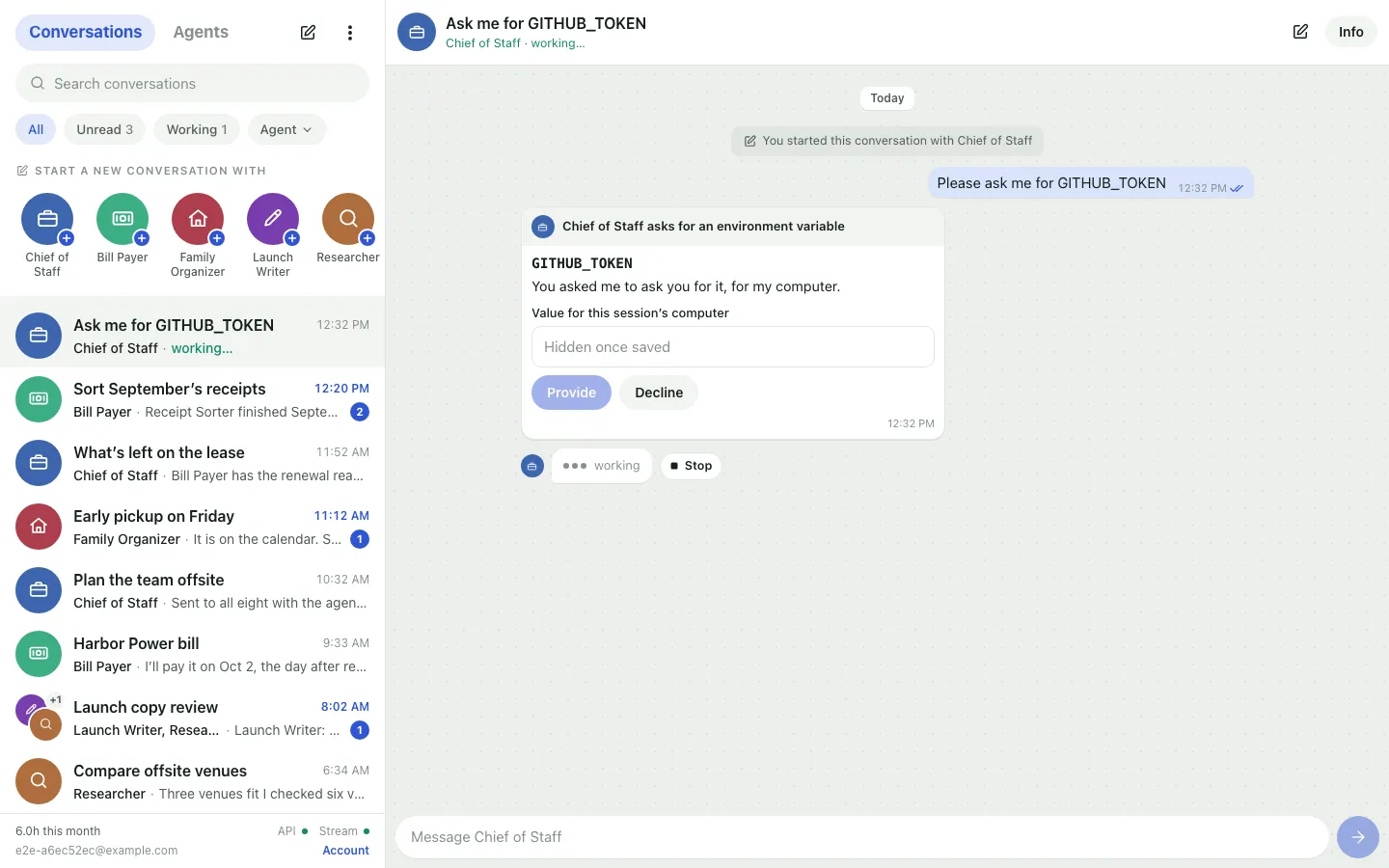The width and height of the screenshot is (1389, 868).
Task: Click the unread badge on Early pickup on Friday
Action: pyautogui.click(x=360, y=539)
